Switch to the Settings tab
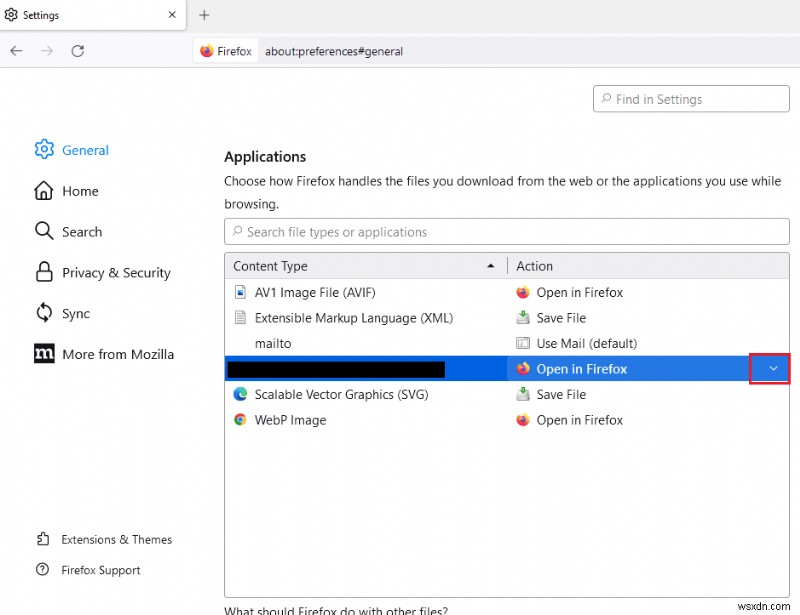This screenshot has height=615, width=800. point(60,15)
